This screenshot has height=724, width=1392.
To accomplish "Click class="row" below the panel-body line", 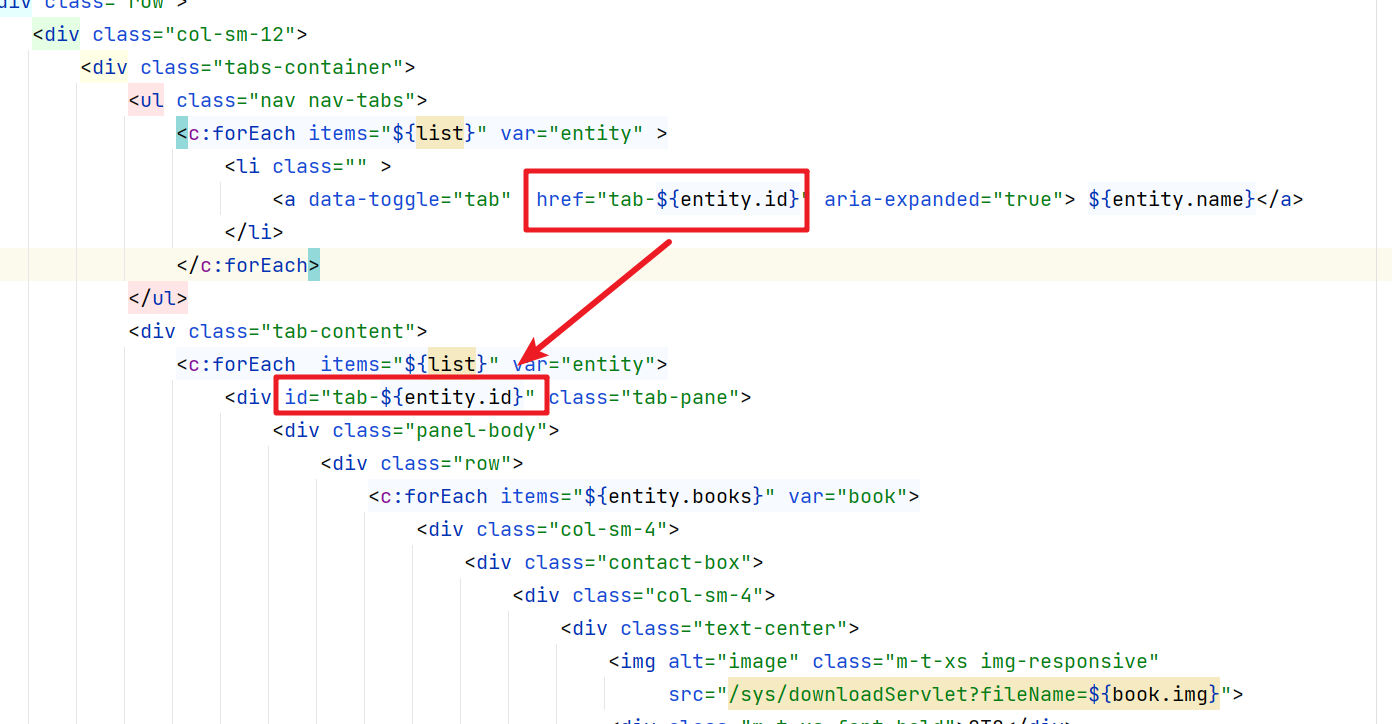I will click(446, 464).
